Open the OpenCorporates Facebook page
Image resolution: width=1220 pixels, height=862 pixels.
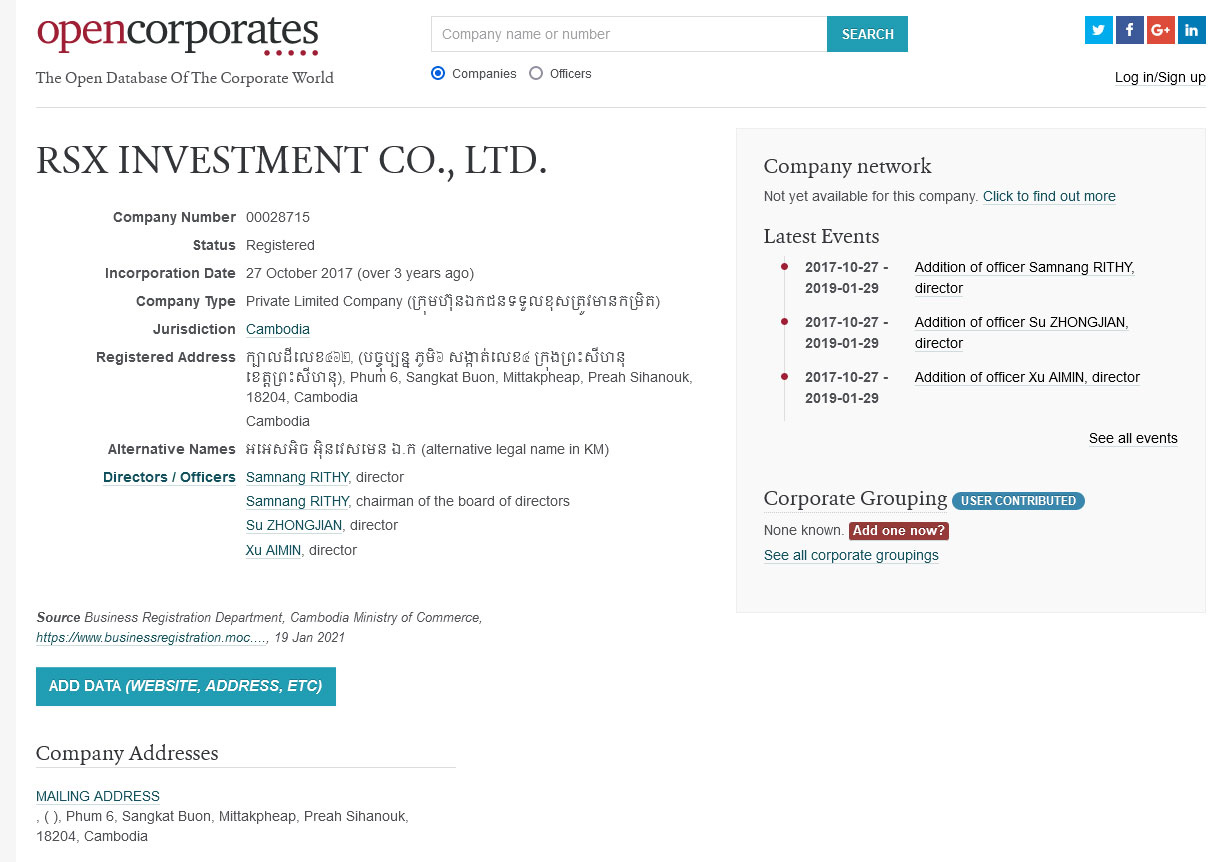click(1129, 30)
